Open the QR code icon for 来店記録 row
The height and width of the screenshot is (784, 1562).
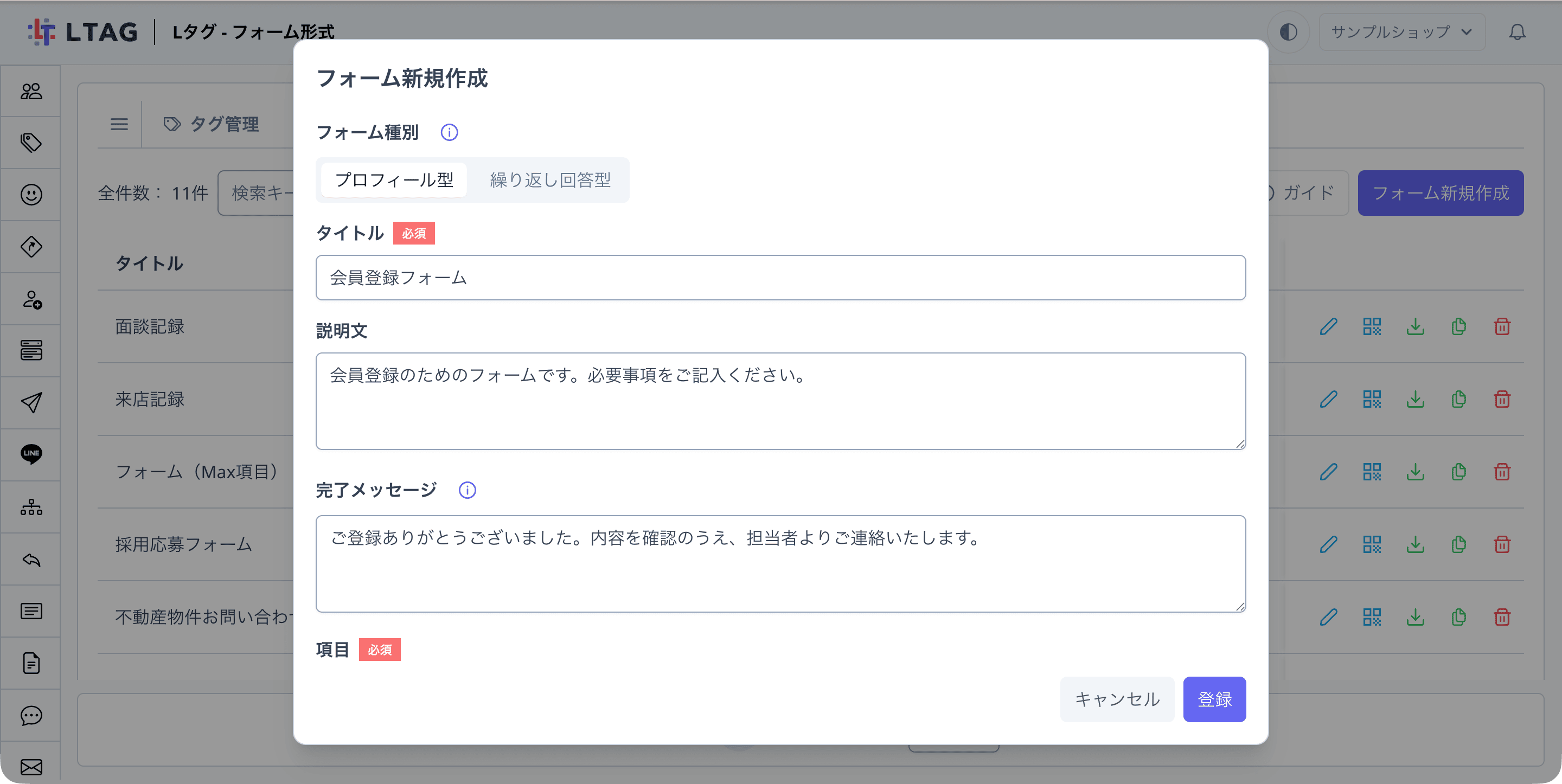pos(1372,400)
